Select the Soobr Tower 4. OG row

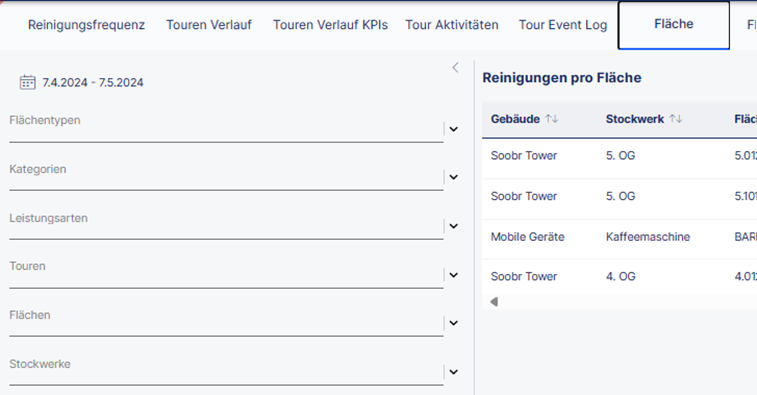point(619,277)
